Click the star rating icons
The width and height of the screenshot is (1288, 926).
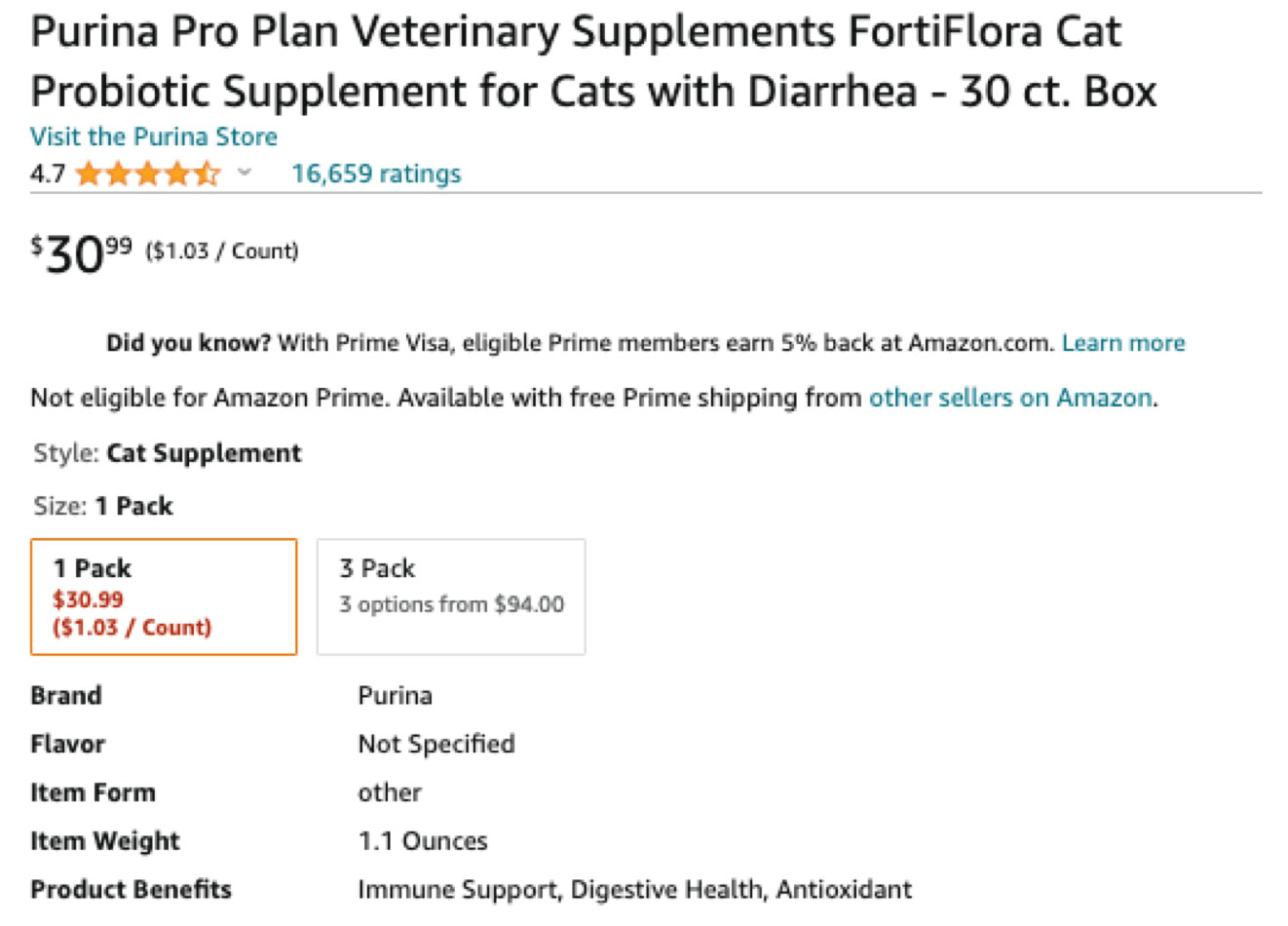[147, 174]
